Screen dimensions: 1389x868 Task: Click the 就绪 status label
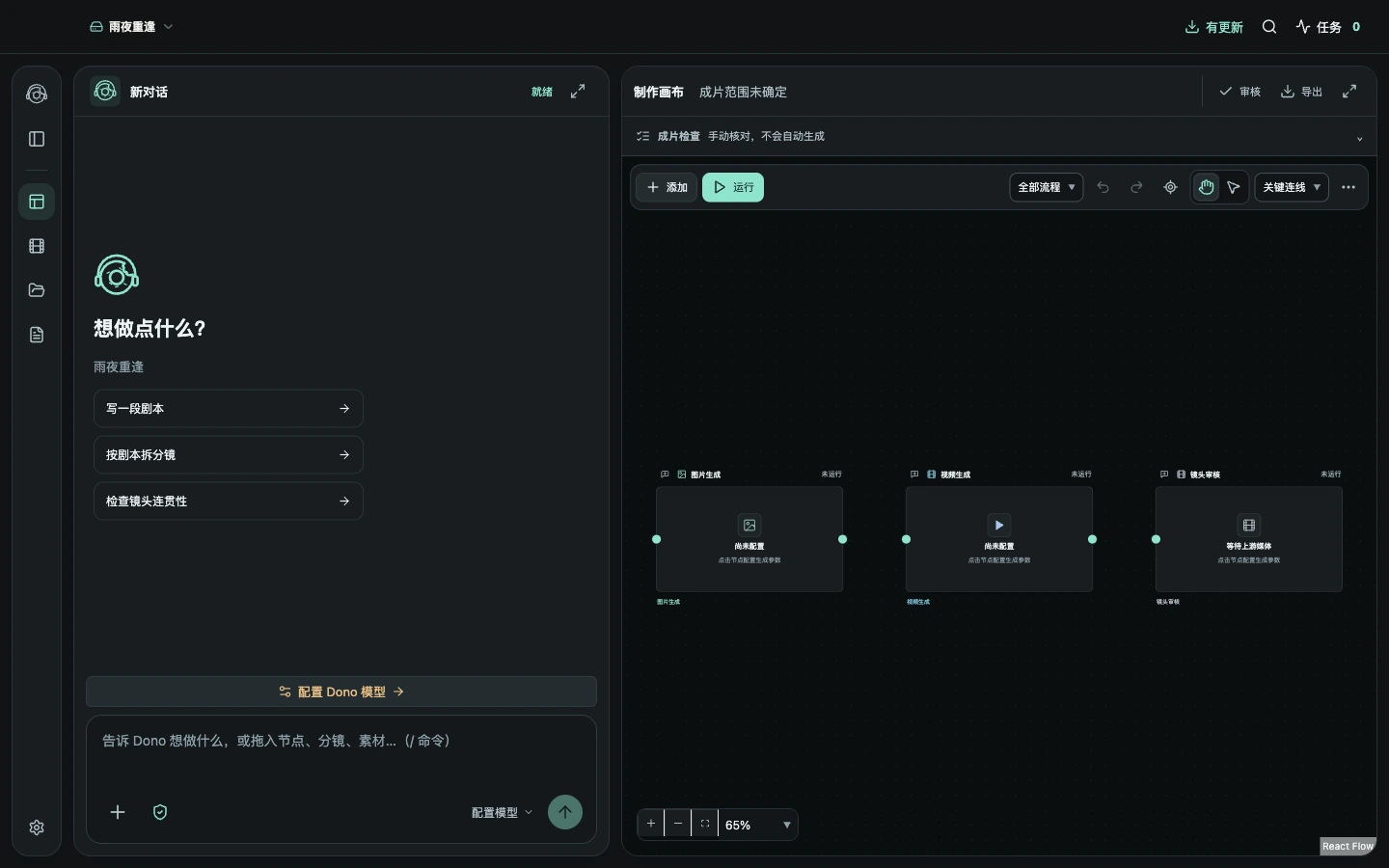(542, 92)
